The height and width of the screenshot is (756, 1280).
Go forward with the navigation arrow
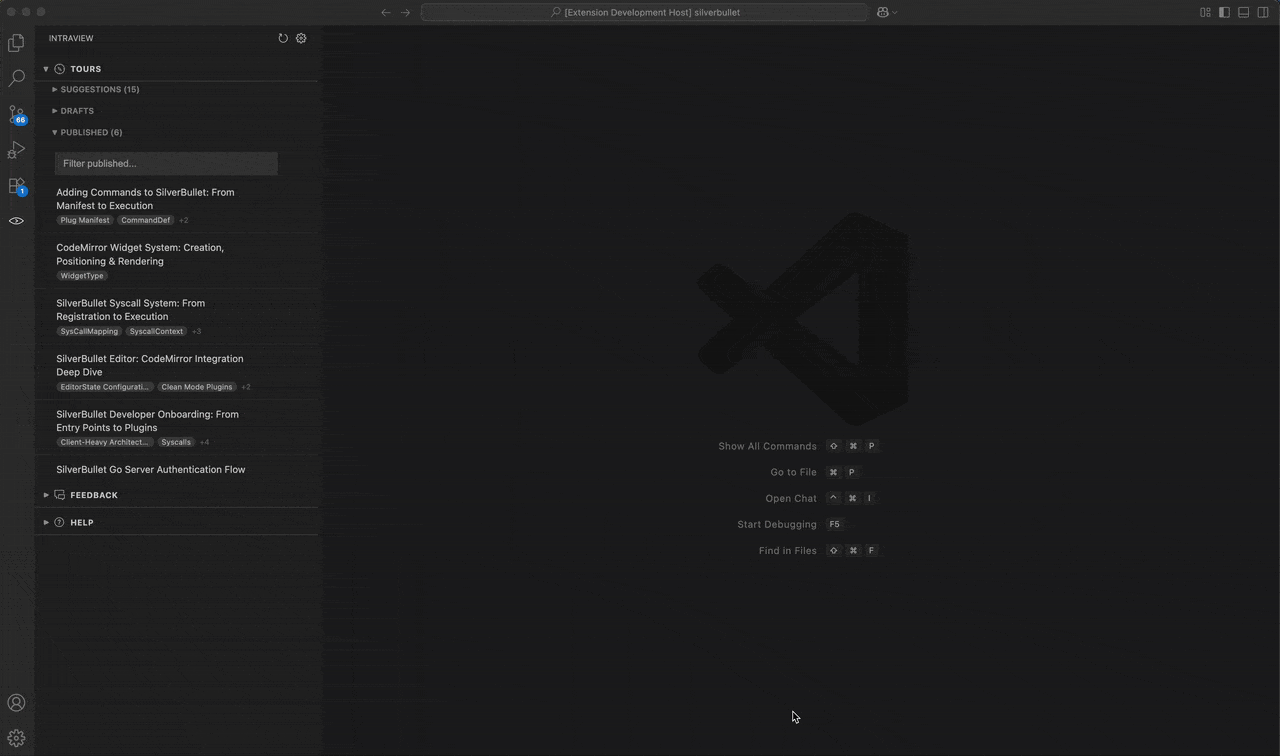coord(405,12)
